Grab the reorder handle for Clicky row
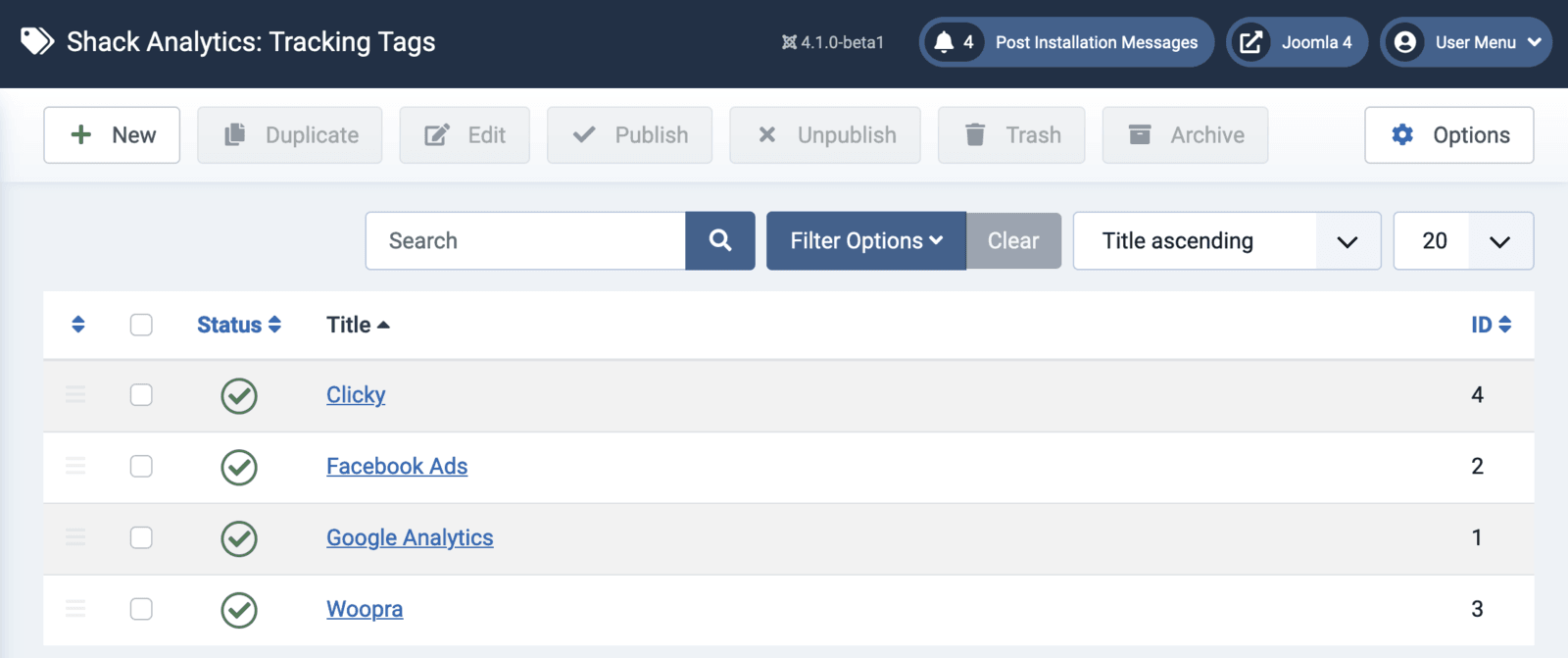Viewport: 1568px width, 658px height. pyautogui.click(x=75, y=394)
